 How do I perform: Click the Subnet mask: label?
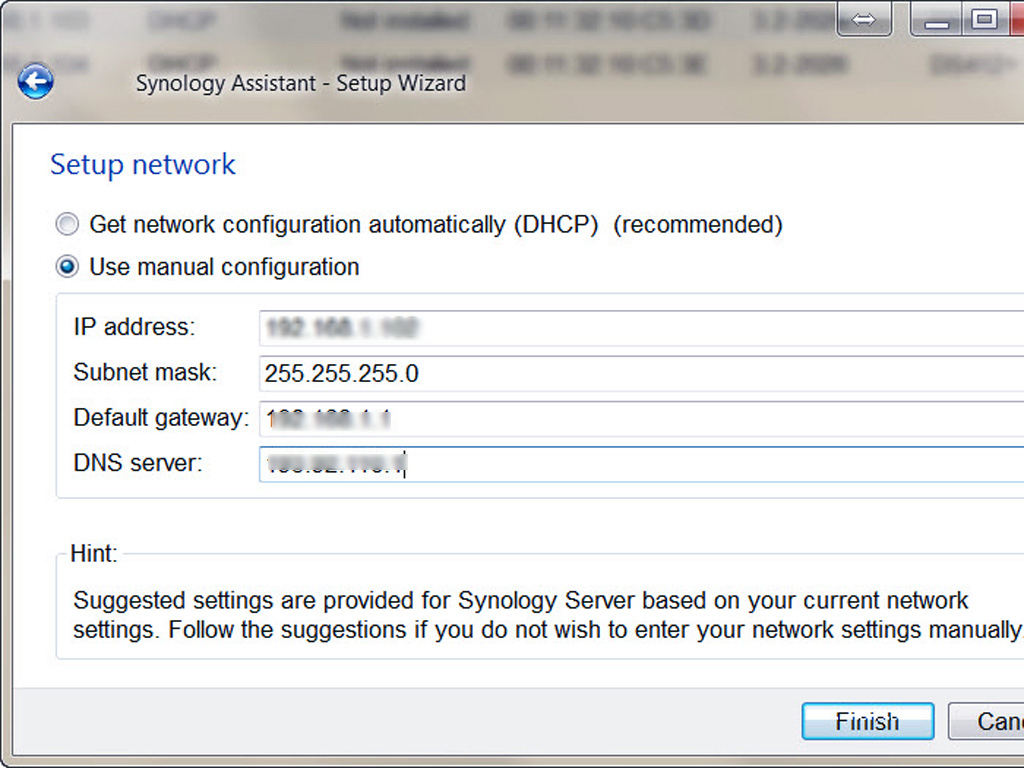coord(145,372)
